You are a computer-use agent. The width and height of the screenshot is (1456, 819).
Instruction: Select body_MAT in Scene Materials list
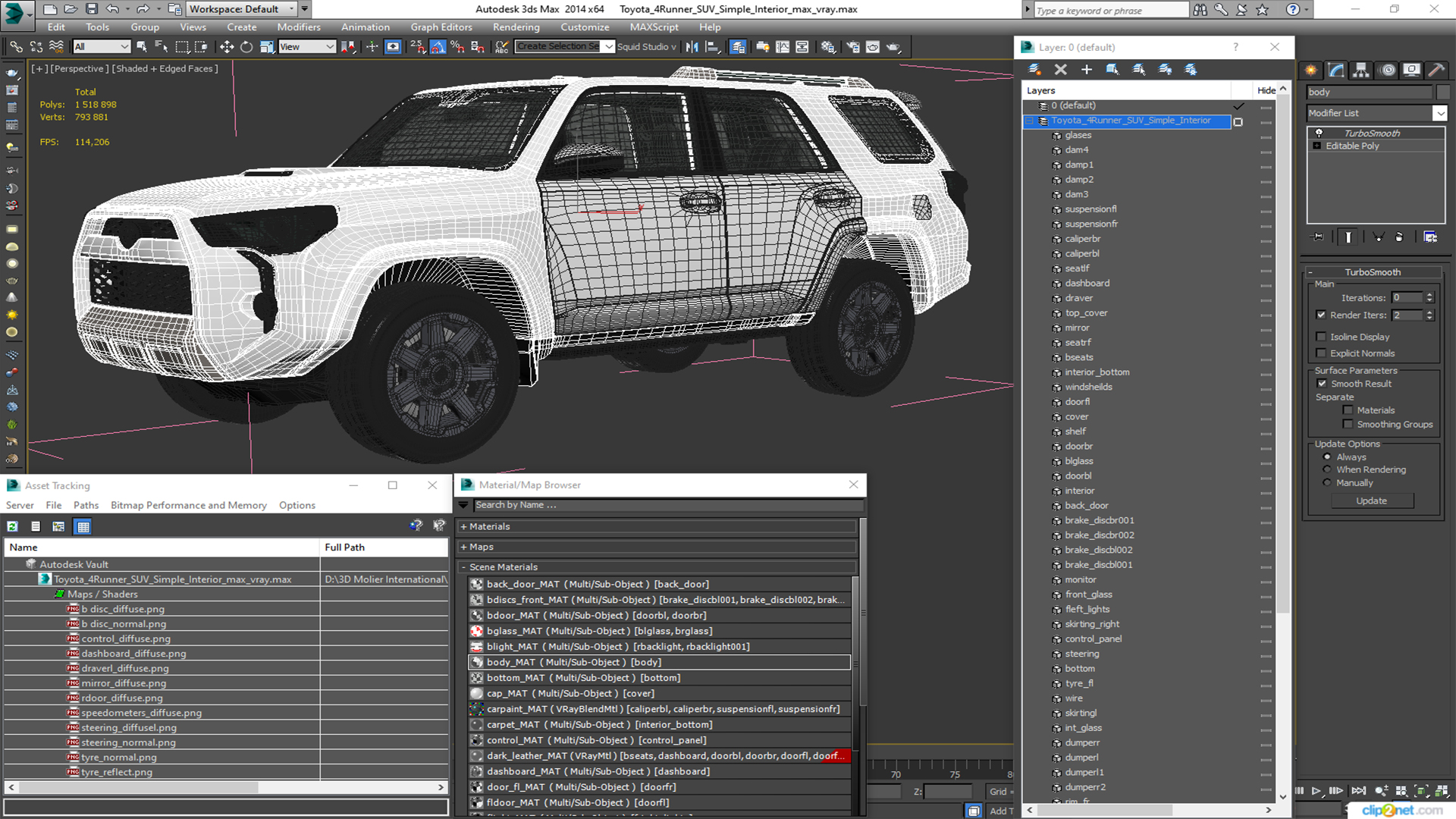[x=658, y=662]
